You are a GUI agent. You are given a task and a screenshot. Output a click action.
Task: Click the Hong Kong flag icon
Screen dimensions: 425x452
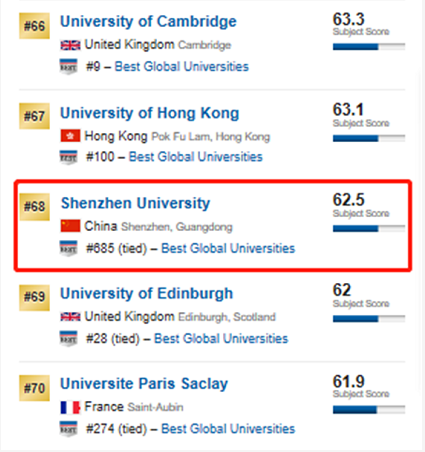tap(70, 136)
